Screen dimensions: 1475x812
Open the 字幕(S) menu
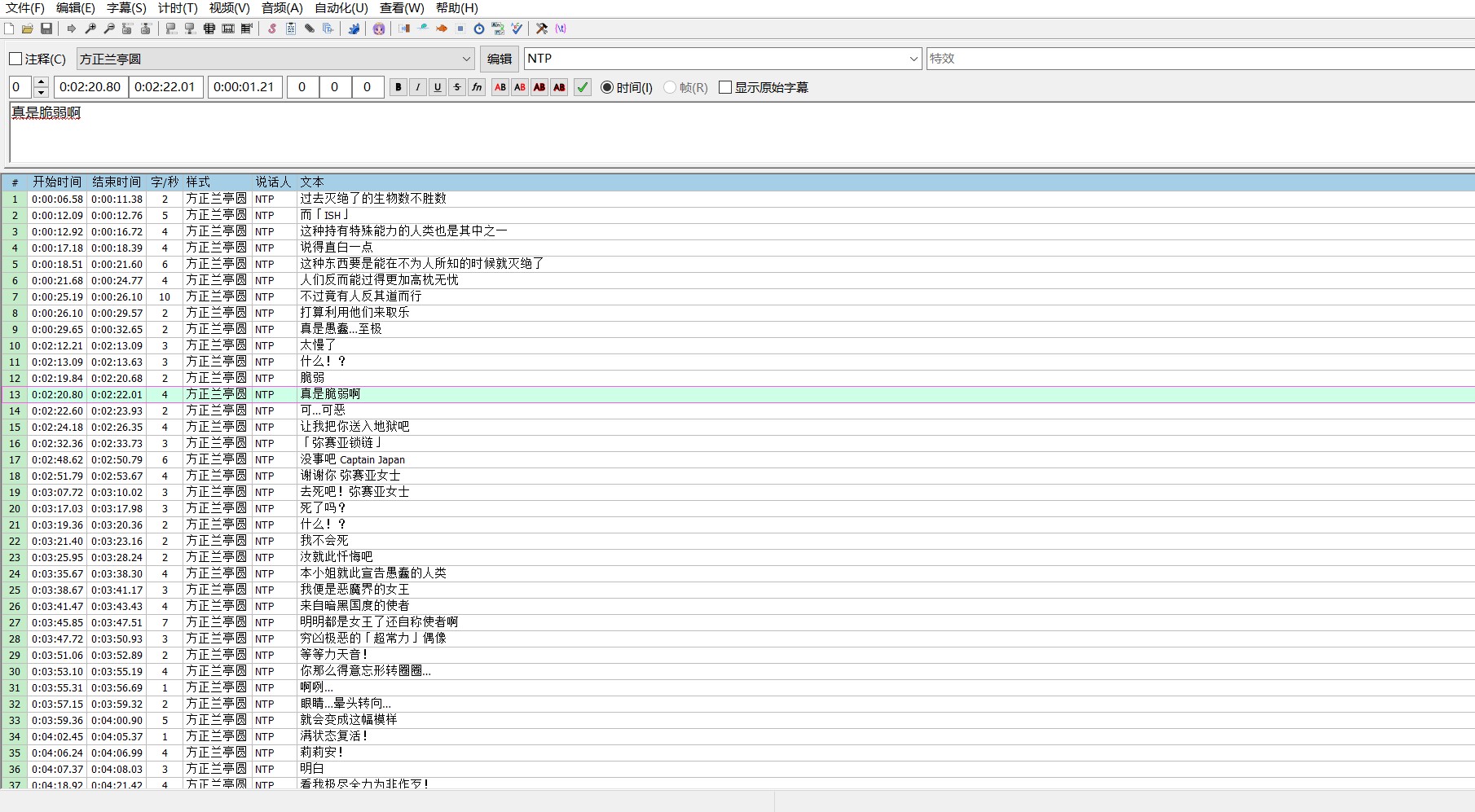tap(126, 8)
